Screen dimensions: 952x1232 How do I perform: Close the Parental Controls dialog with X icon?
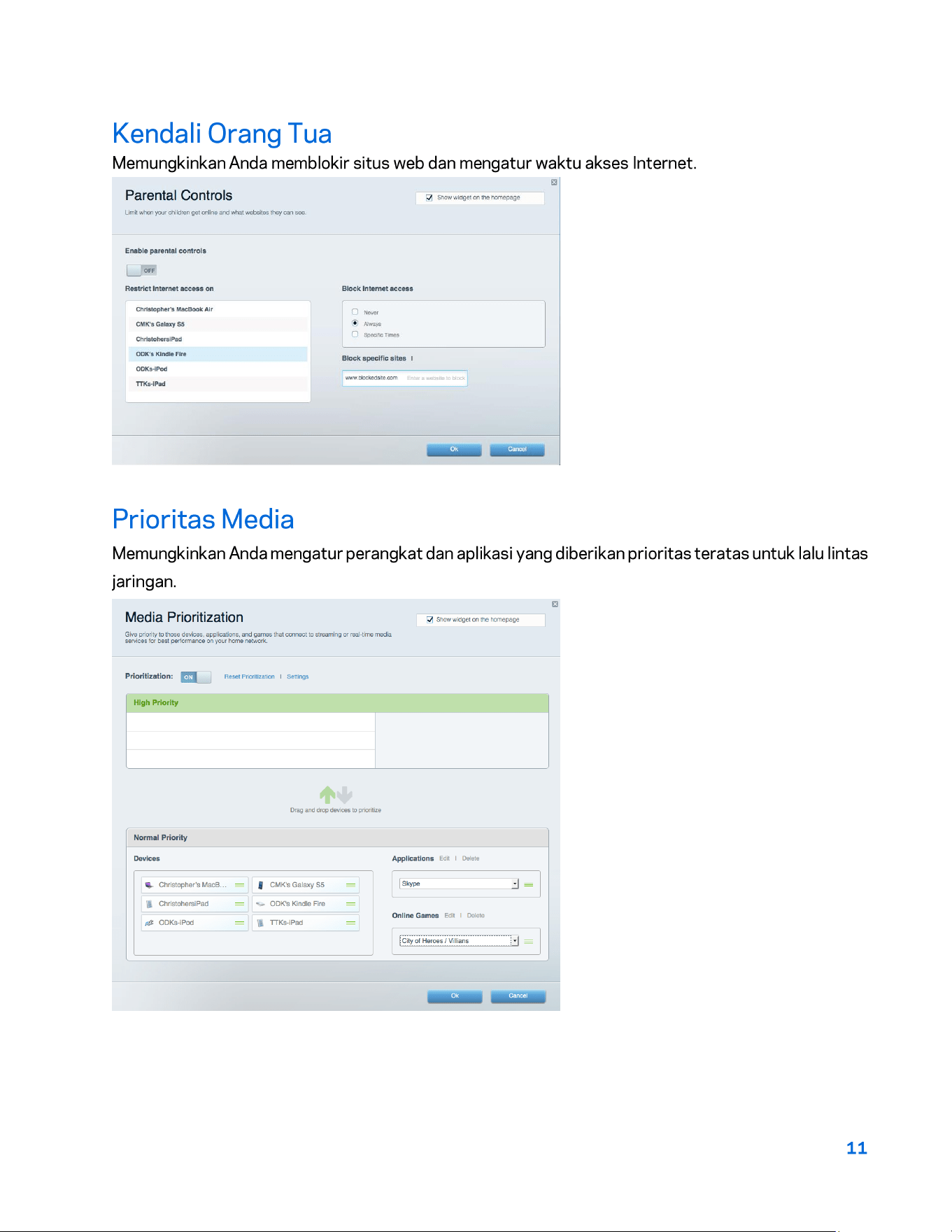tap(554, 183)
